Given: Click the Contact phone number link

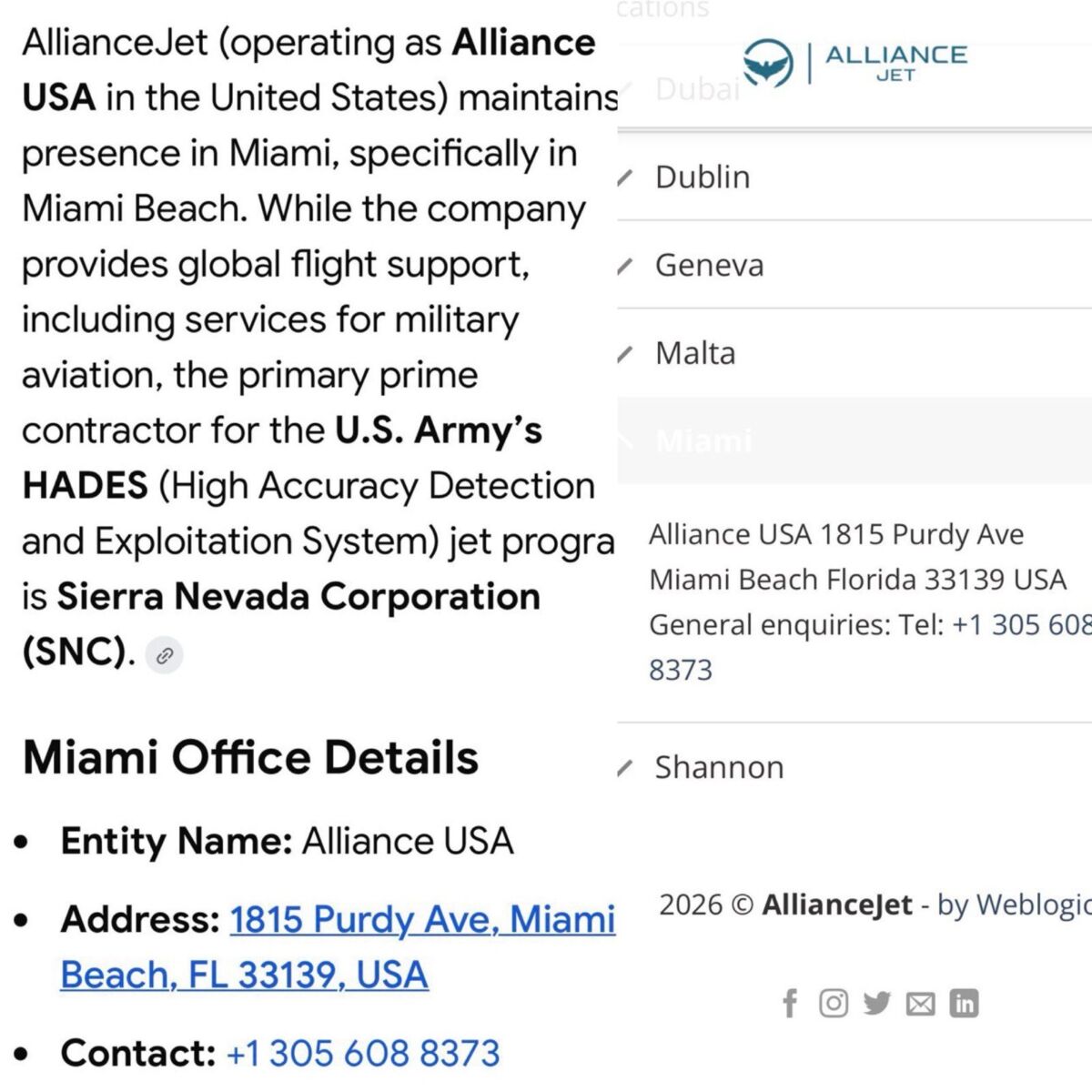Looking at the screenshot, I should coord(362,1054).
